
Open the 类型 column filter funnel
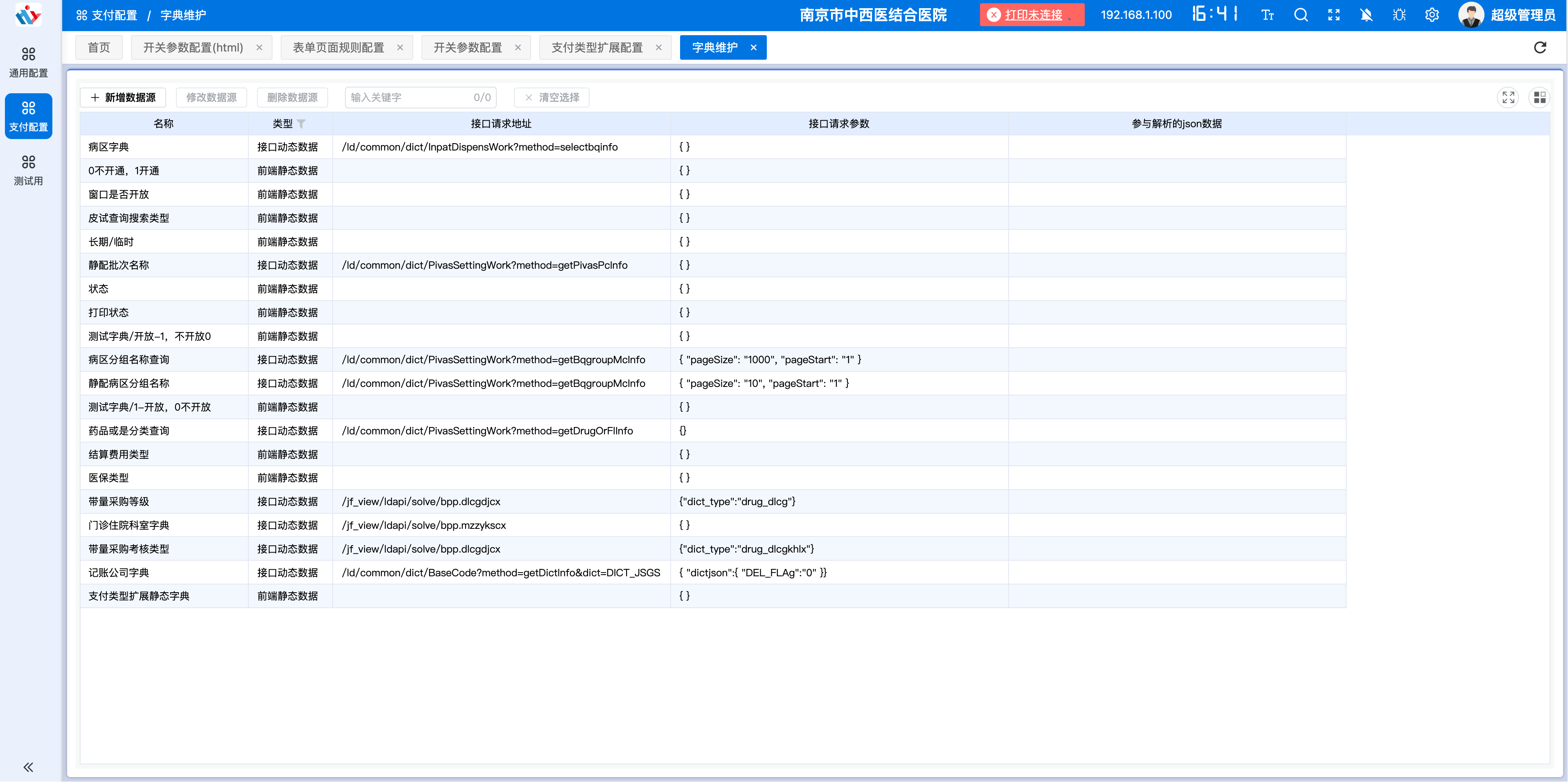pos(301,124)
